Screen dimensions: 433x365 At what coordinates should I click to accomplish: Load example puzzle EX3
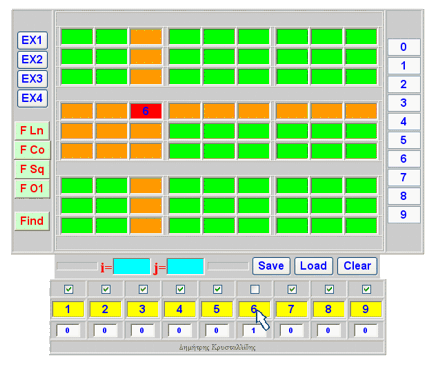(32, 79)
